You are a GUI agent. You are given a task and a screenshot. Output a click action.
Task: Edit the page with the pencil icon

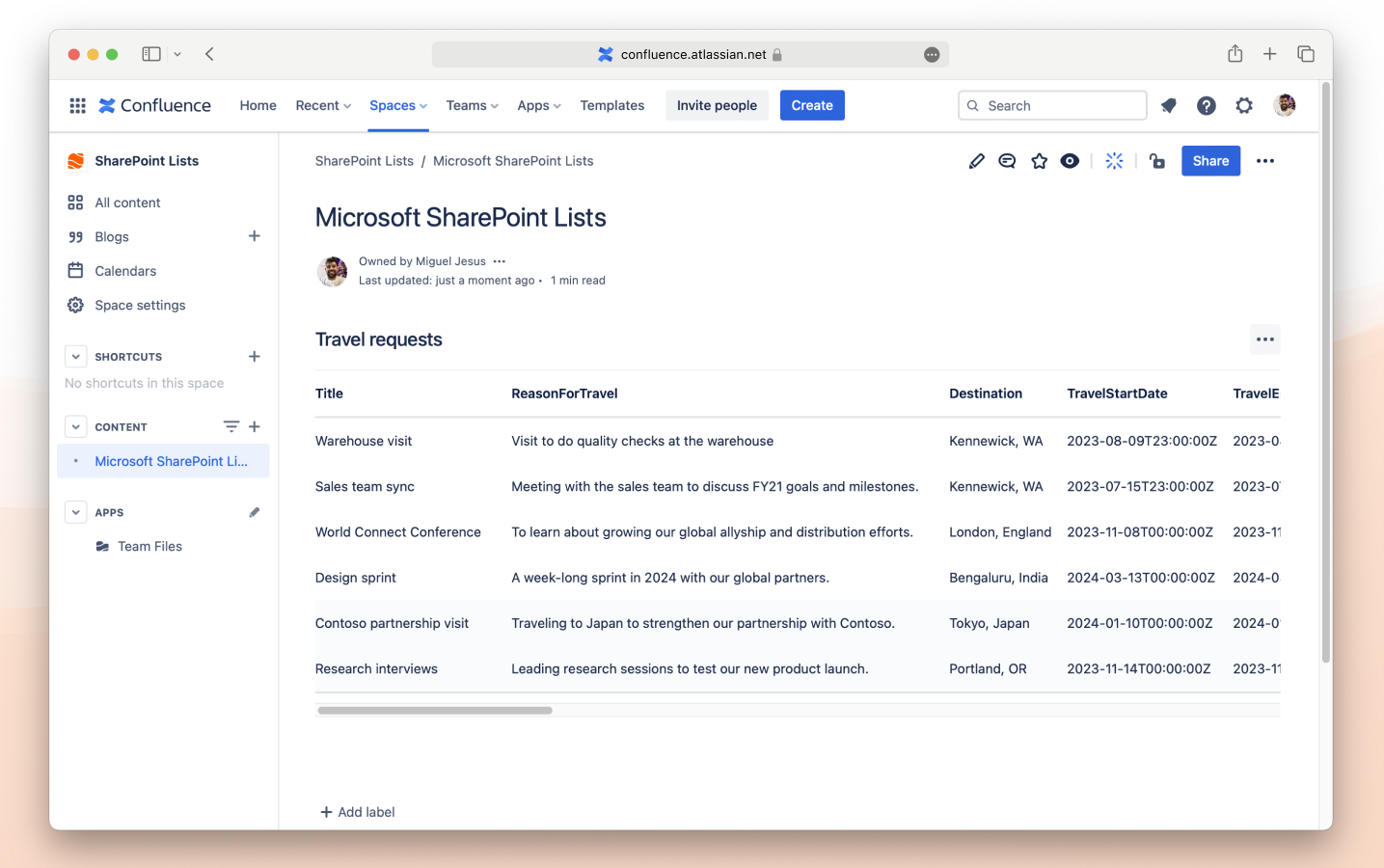point(977,161)
